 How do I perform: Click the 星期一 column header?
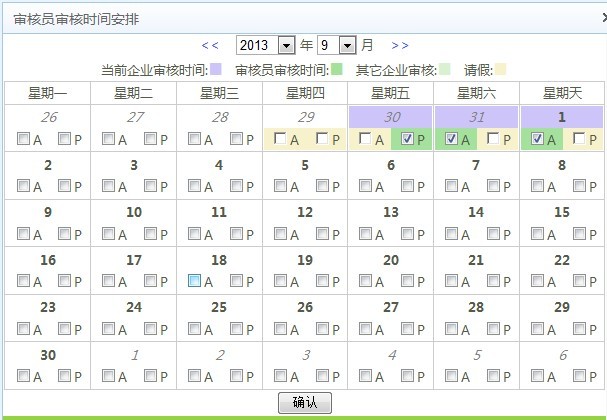[x=47, y=93]
